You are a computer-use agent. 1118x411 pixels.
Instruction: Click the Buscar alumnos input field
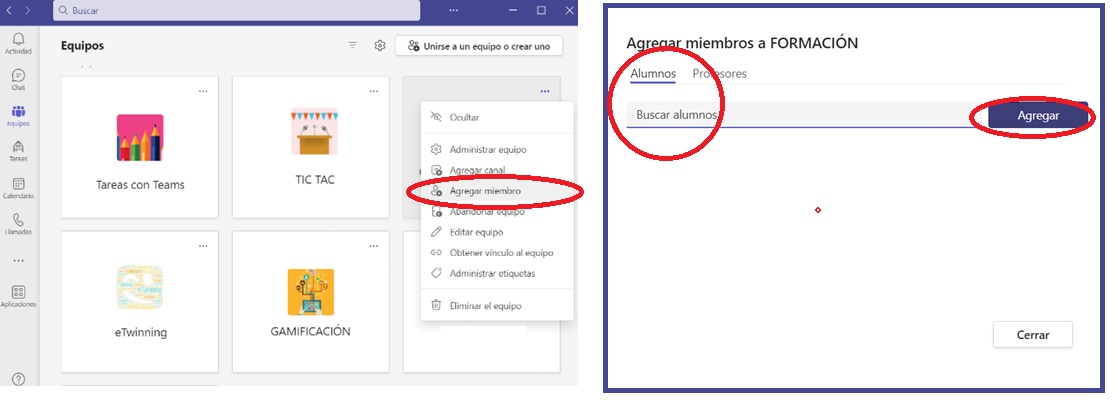[x=805, y=115]
